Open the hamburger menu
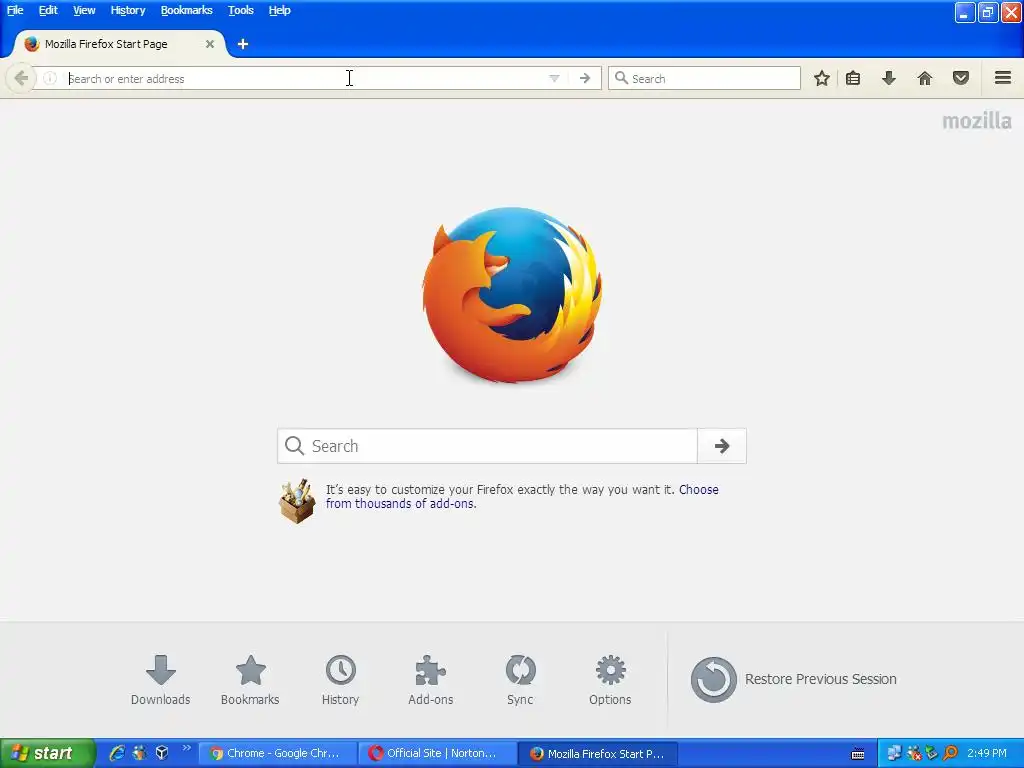 pos(1003,78)
